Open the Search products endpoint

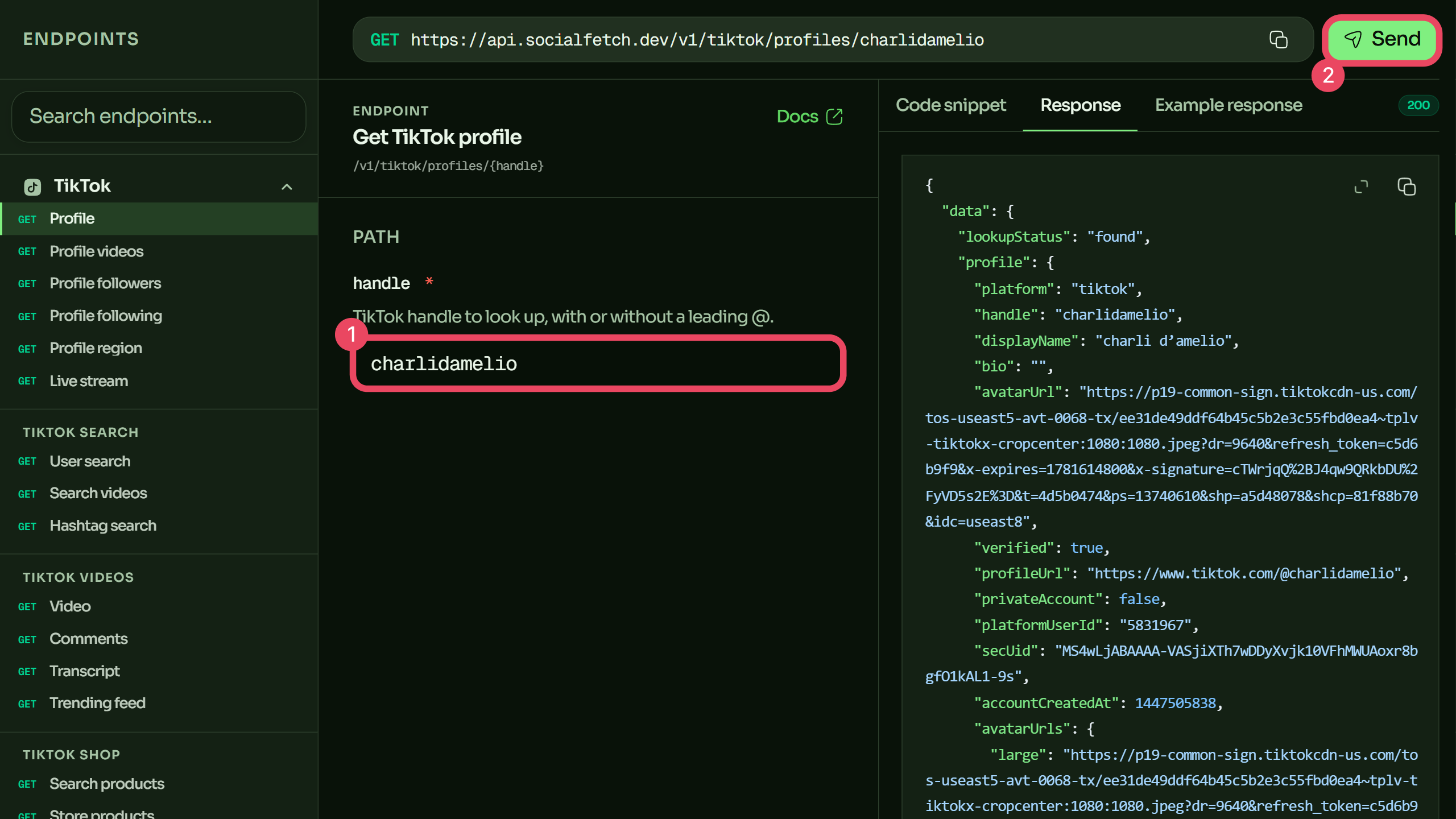(x=159, y=784)
